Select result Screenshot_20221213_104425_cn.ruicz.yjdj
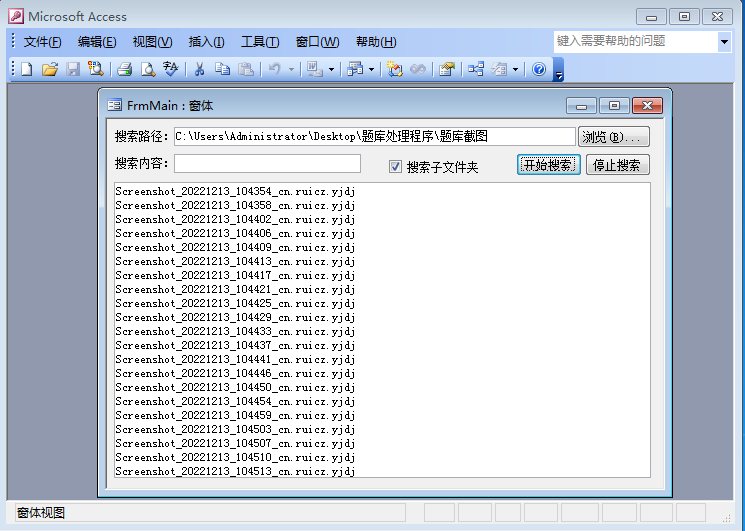The height and width of the screenshot is (531, 745). coord(235,303)
